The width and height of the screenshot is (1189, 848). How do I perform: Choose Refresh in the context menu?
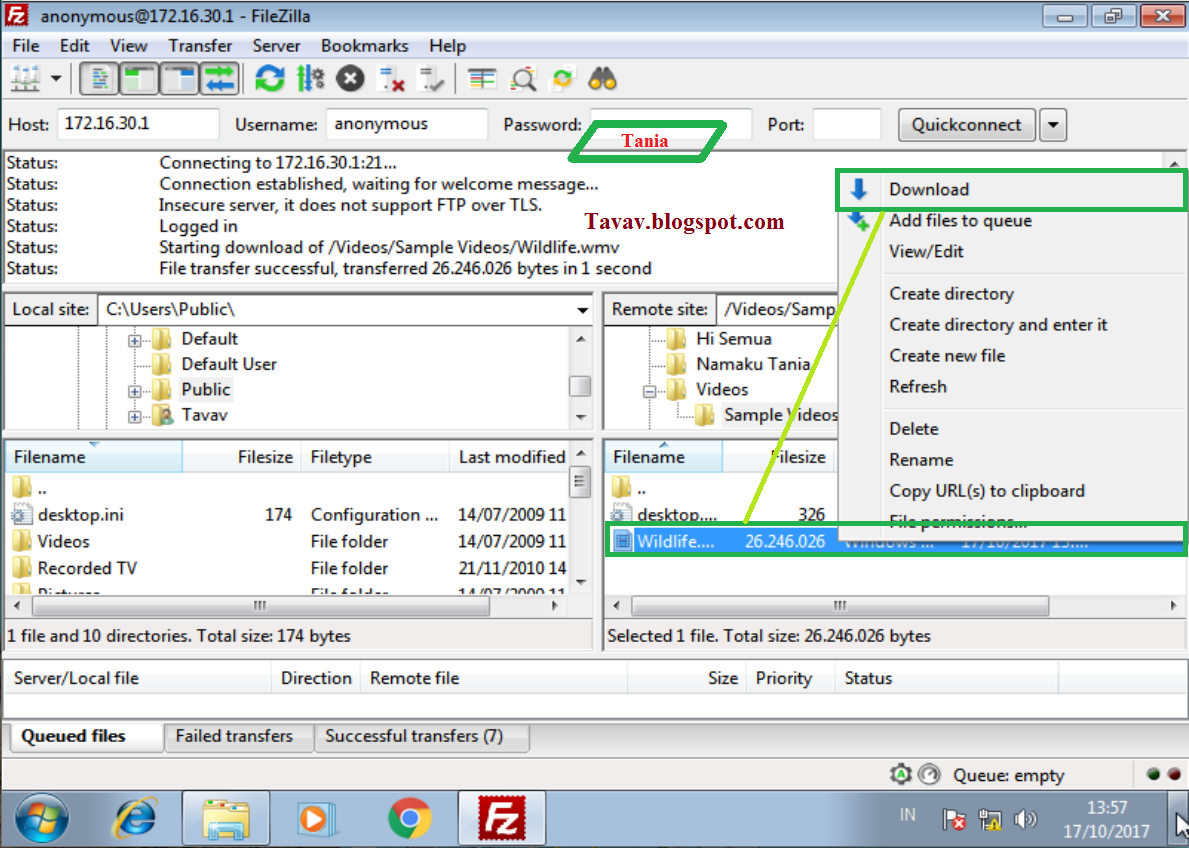[1012, 387]
